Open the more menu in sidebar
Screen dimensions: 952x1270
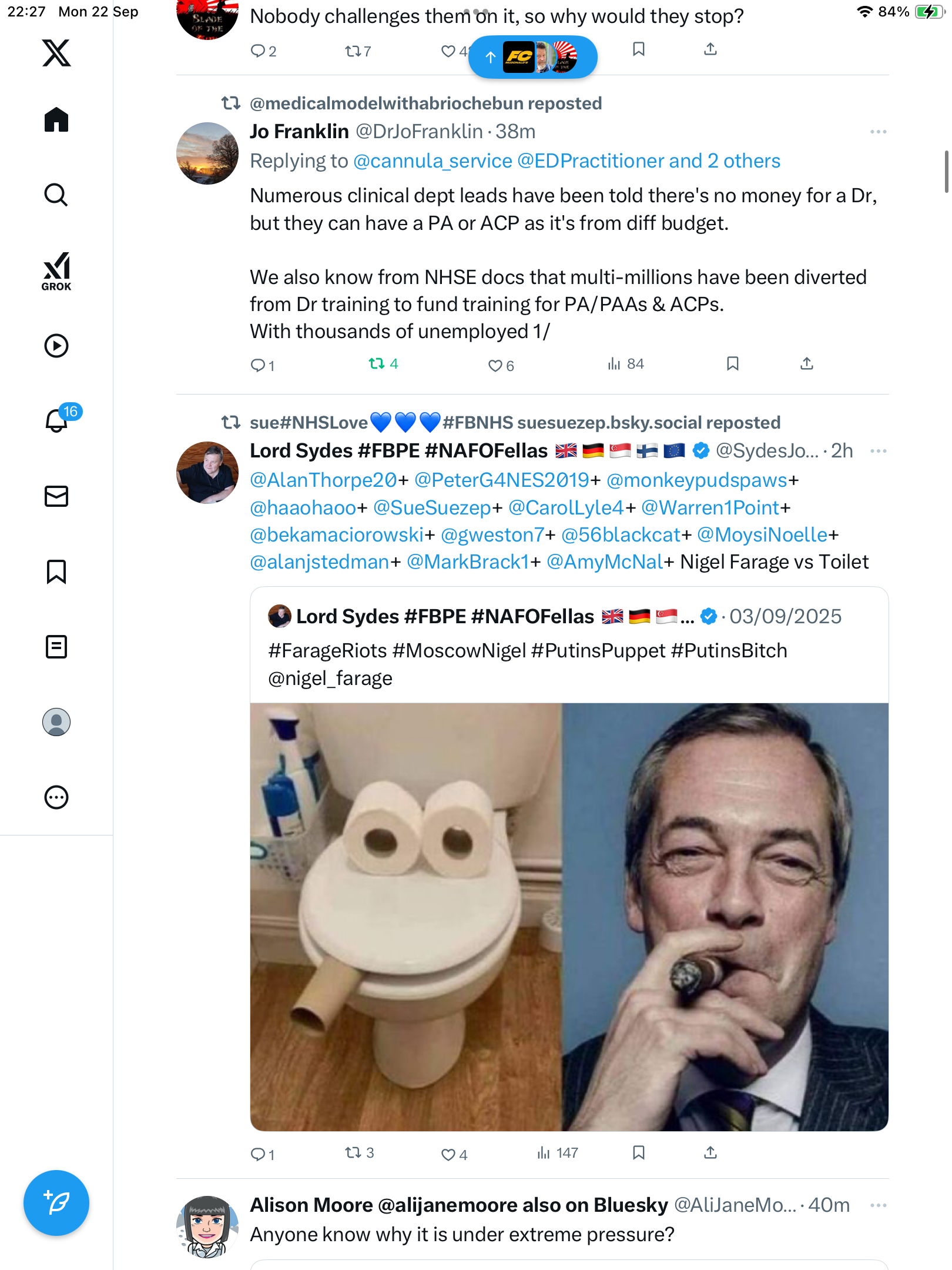[x=56, y=797]
